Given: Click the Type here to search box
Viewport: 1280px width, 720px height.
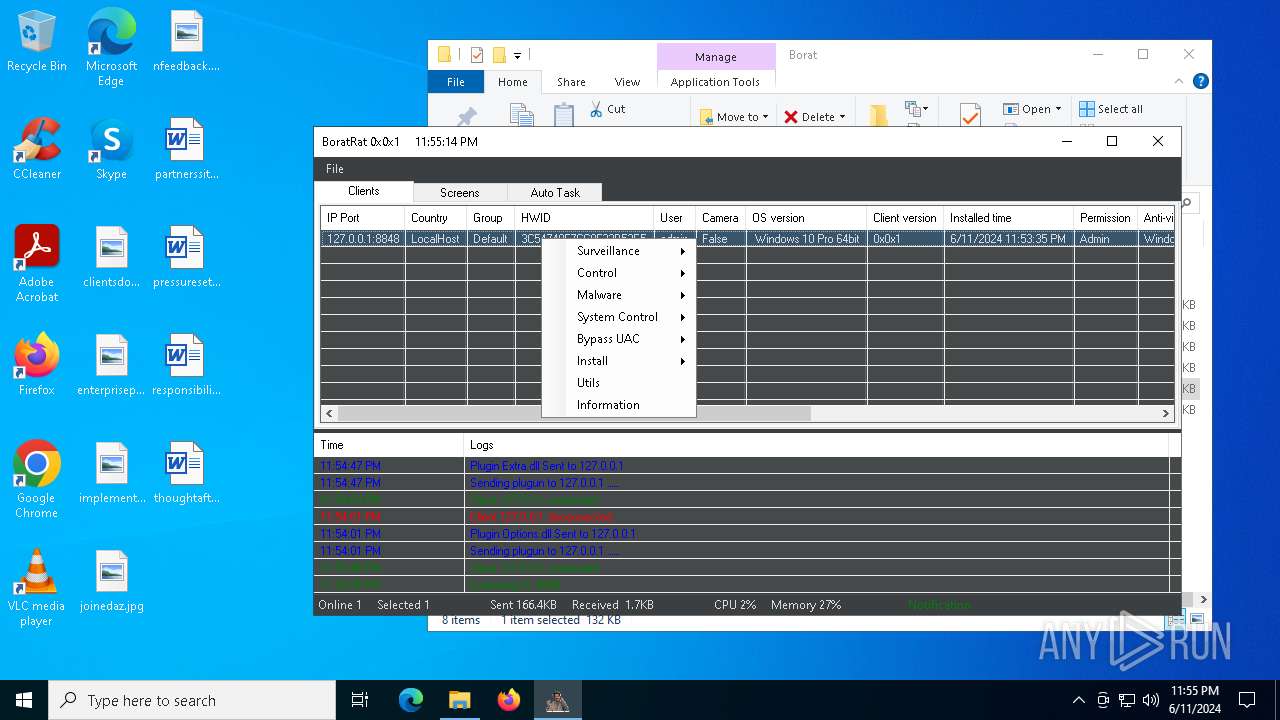Looking at the screenshot, I should click(192, 700).
